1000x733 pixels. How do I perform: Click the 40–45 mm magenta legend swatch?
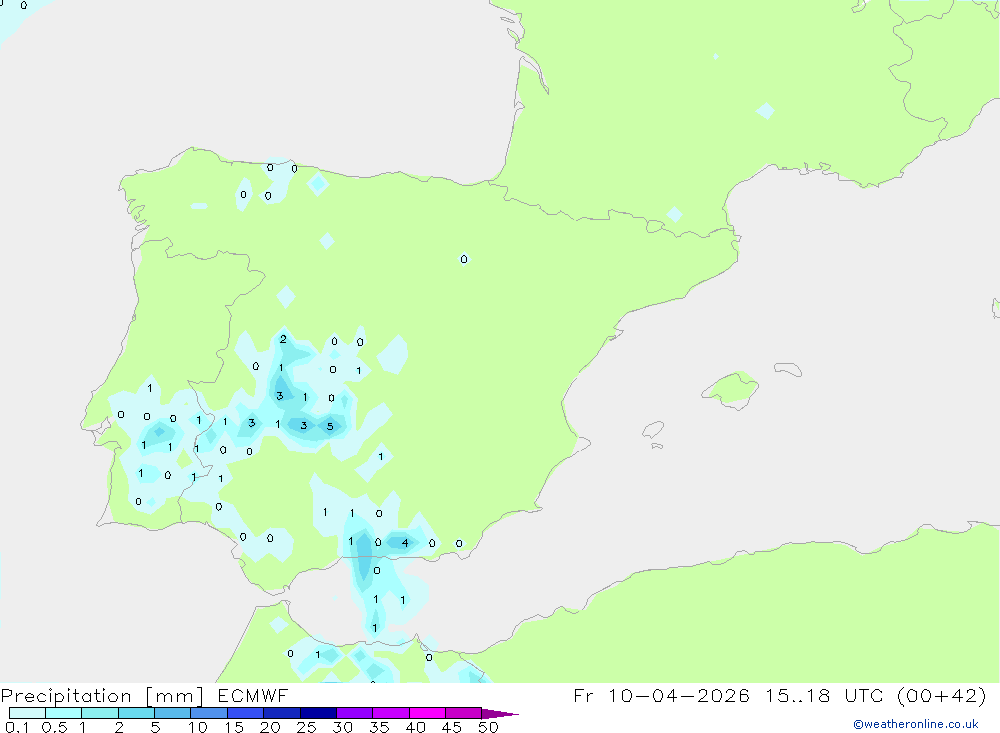pyautogui.click(x=427, y=713)
